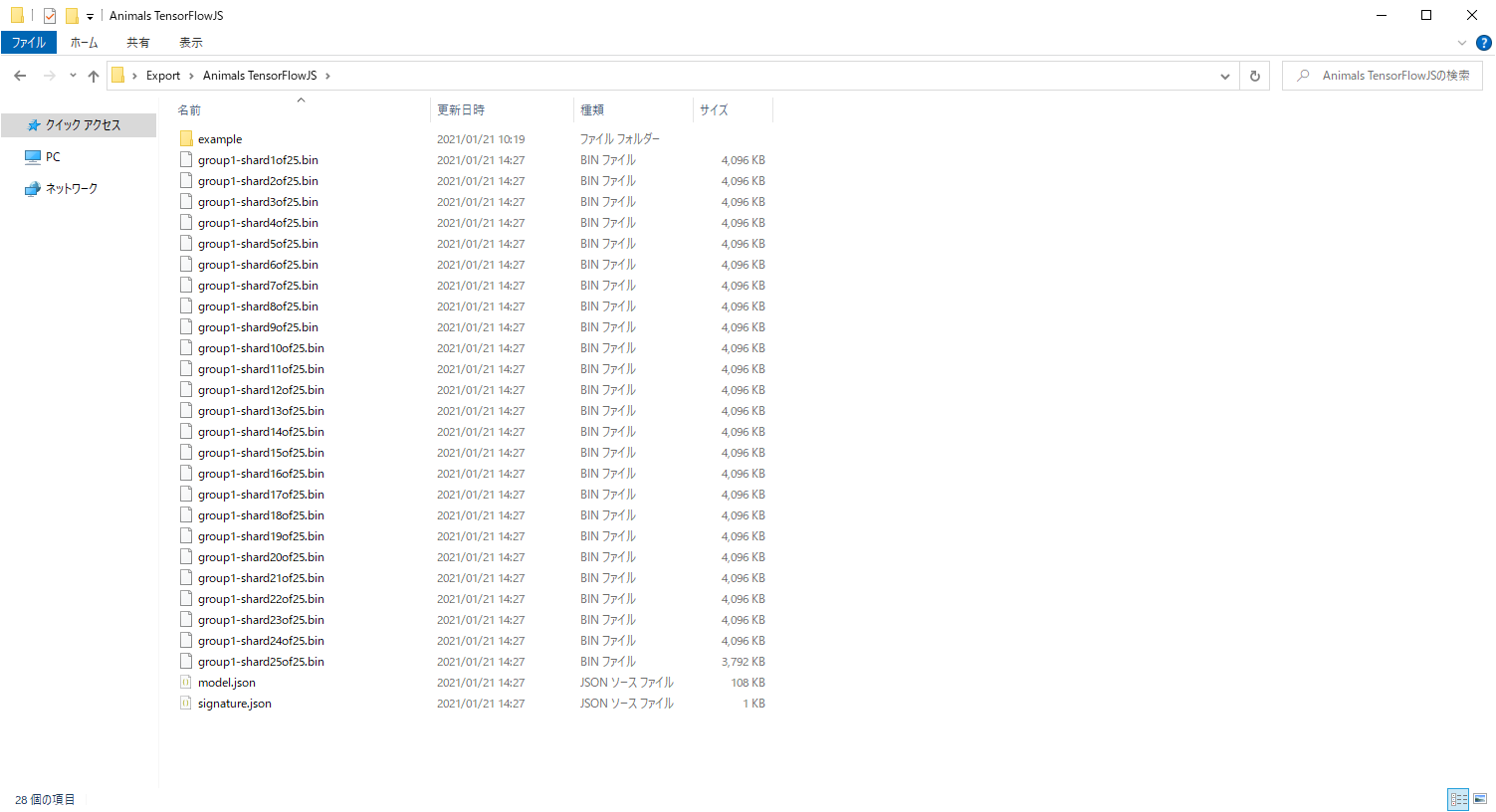Switch to large thumbnails view icon

coord(1480,799)
